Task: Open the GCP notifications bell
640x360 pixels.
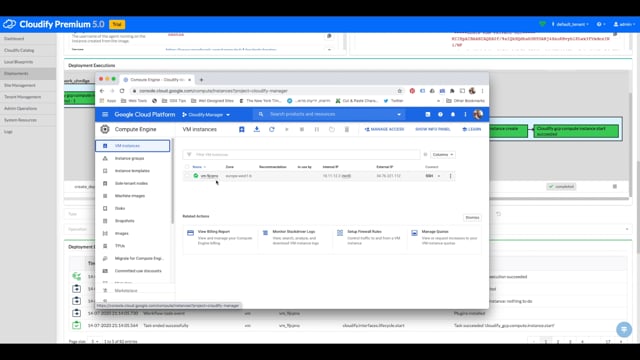Action: click(x=453, y=115)
